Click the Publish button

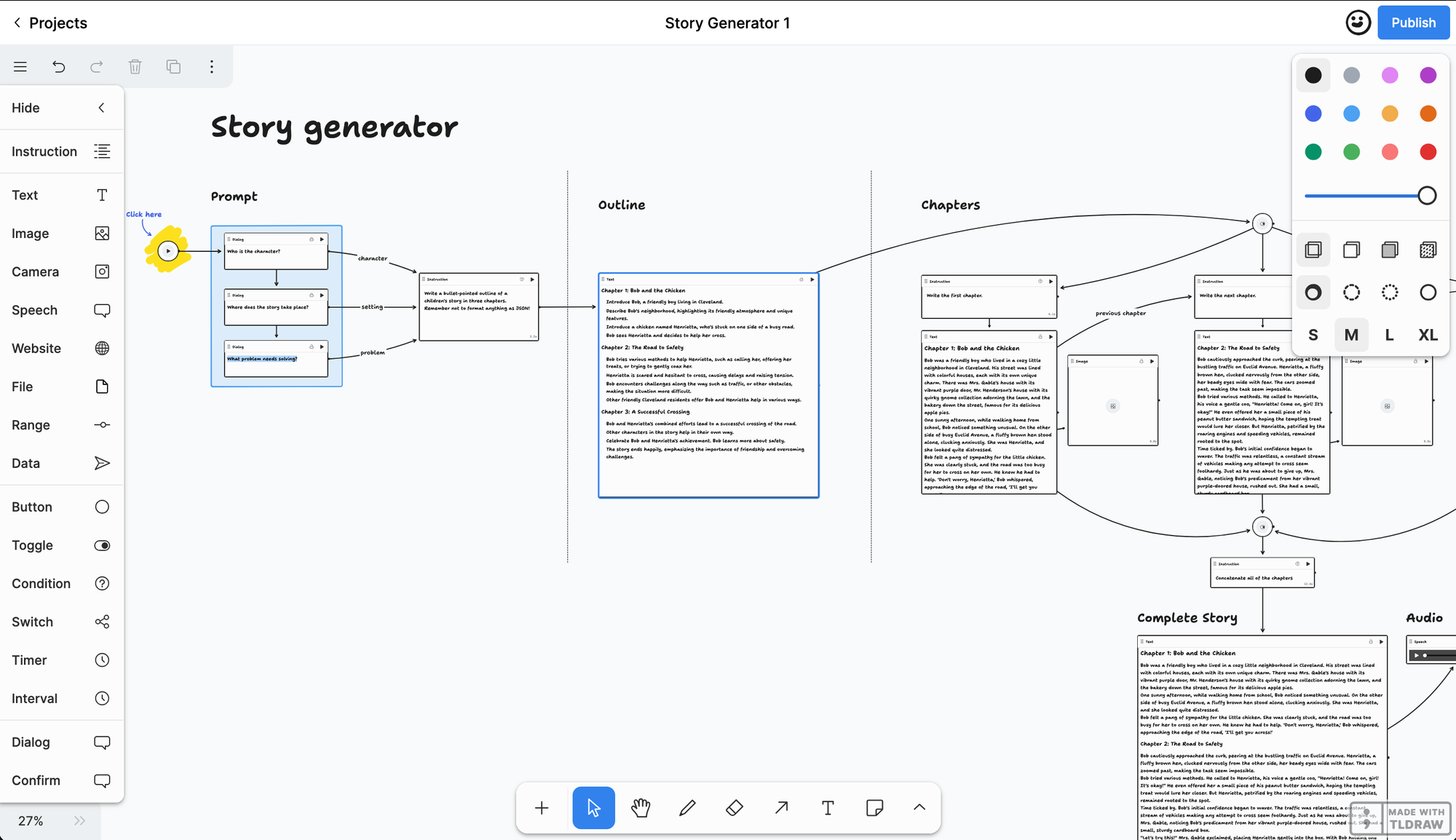pos(1413,23)
